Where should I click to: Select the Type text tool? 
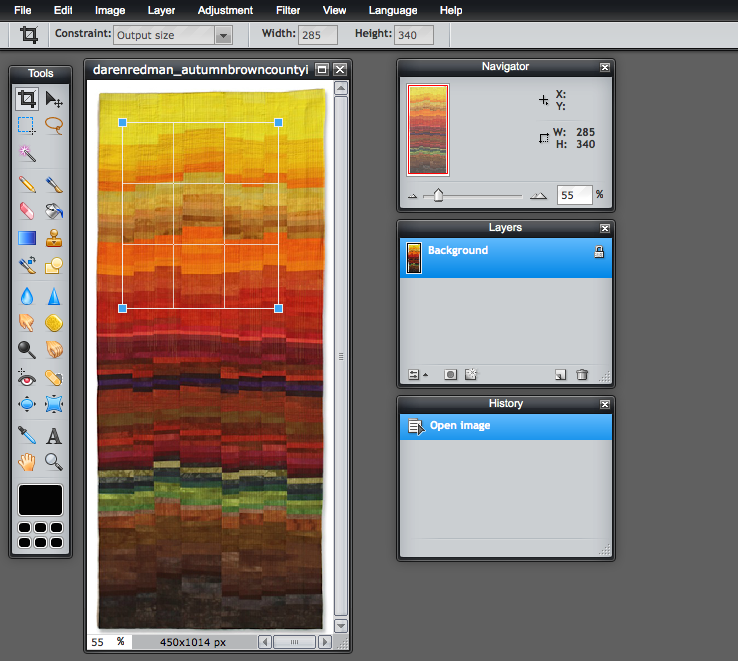[x=54, y=436]
